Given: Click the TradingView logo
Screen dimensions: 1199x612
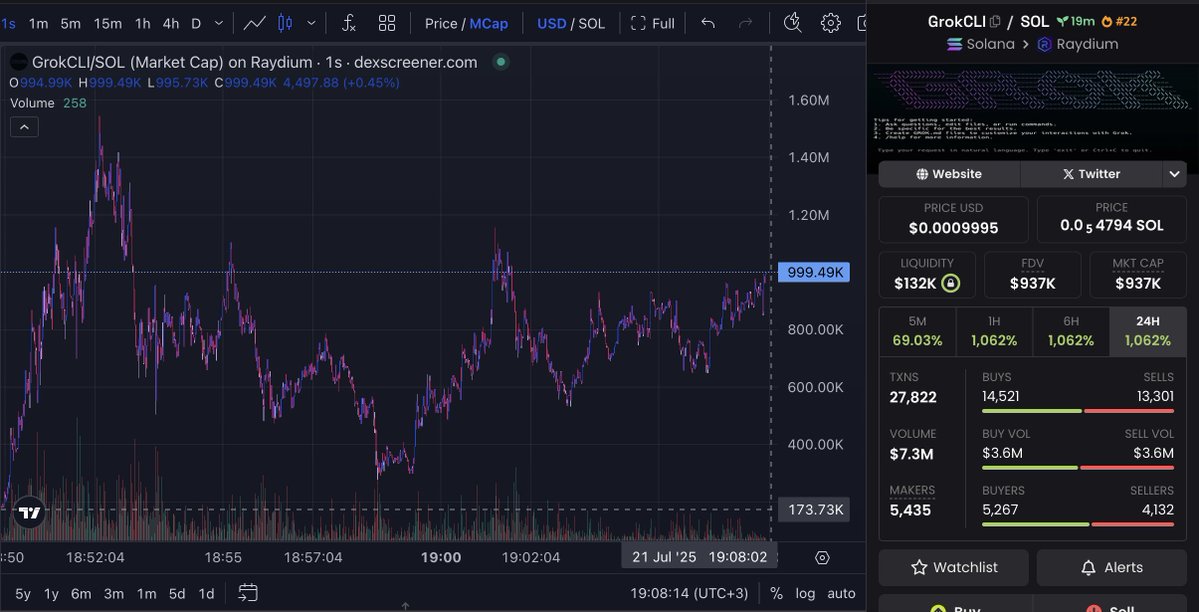Looking at the screenshot, I should (30, 513).
